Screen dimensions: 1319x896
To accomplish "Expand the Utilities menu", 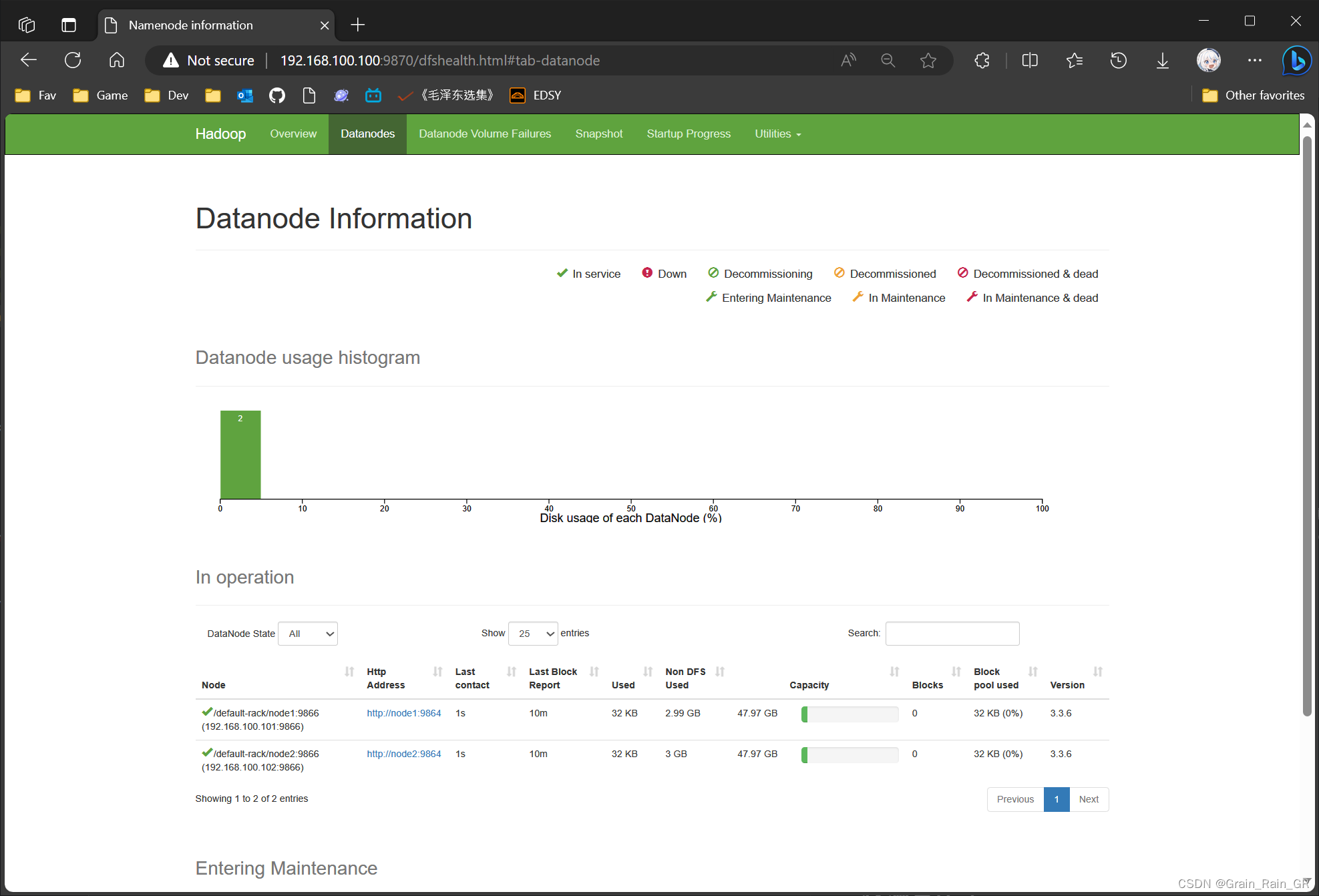I will tap(777, 134).
